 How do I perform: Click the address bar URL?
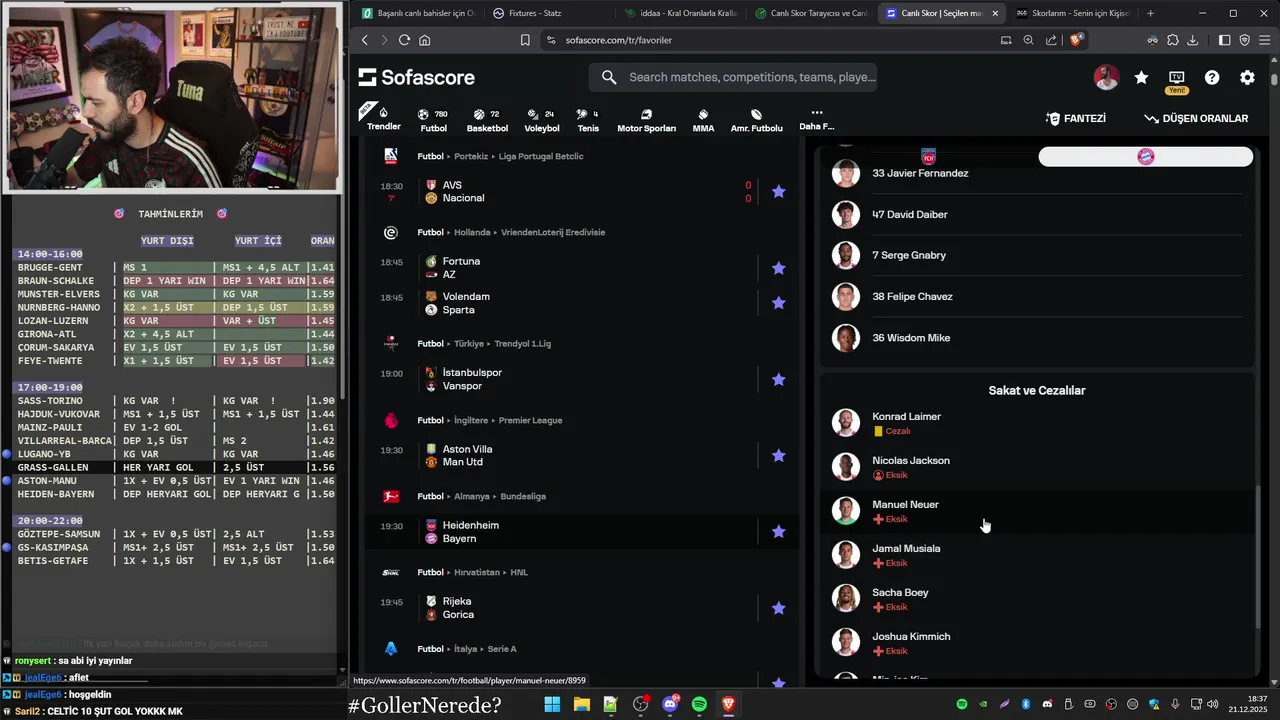[x=618, y=40]
